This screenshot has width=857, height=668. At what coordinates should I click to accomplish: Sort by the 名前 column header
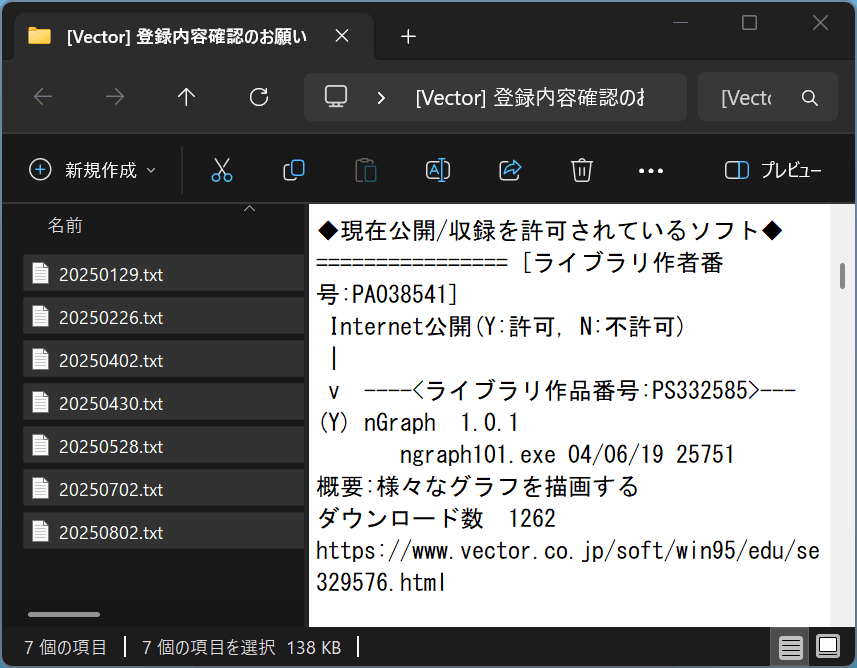tap(65, 225)
